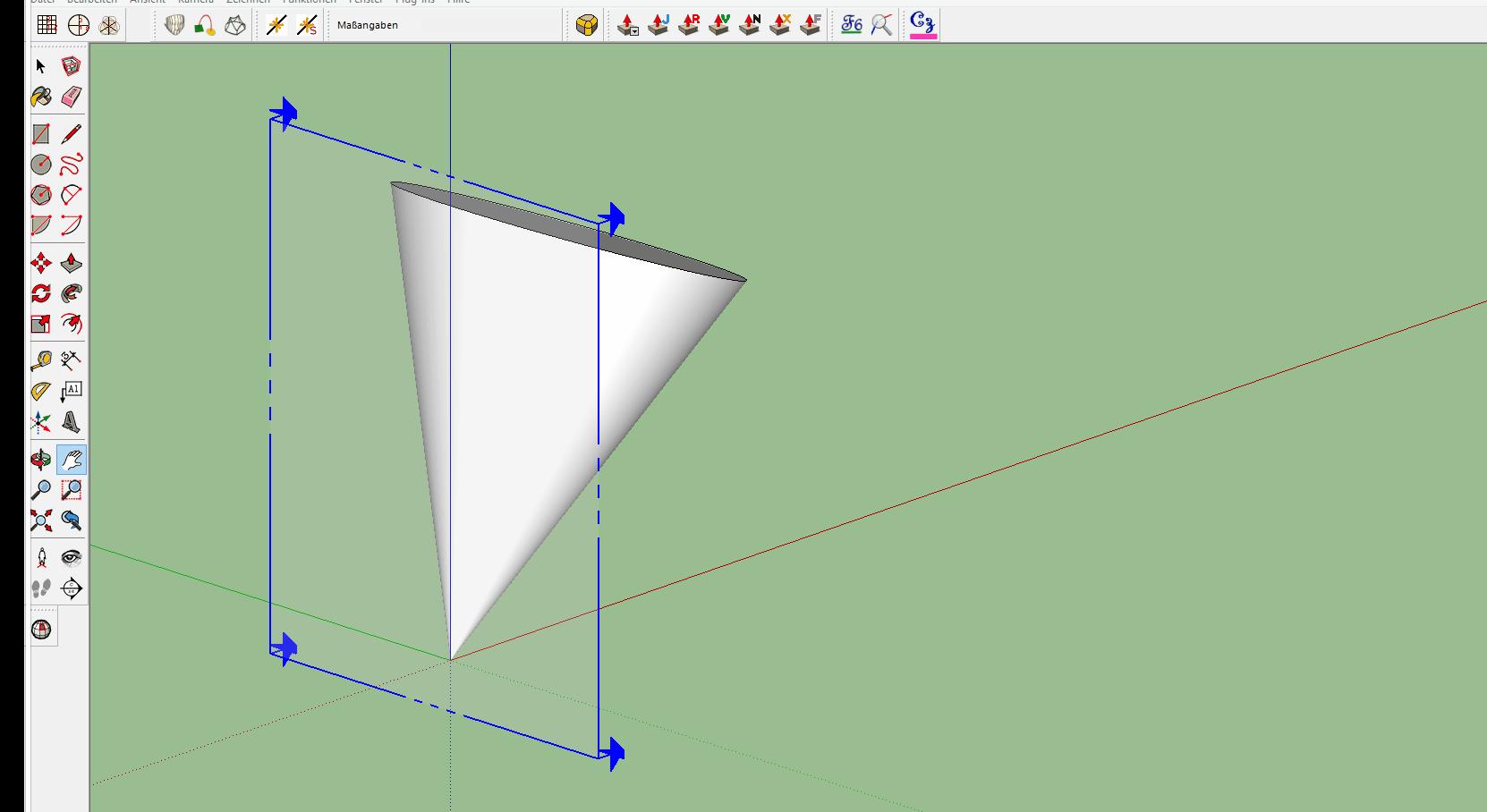1487x812 pixels.
Task: Choose the 3D Text tool
Action: tap(72, 421)
